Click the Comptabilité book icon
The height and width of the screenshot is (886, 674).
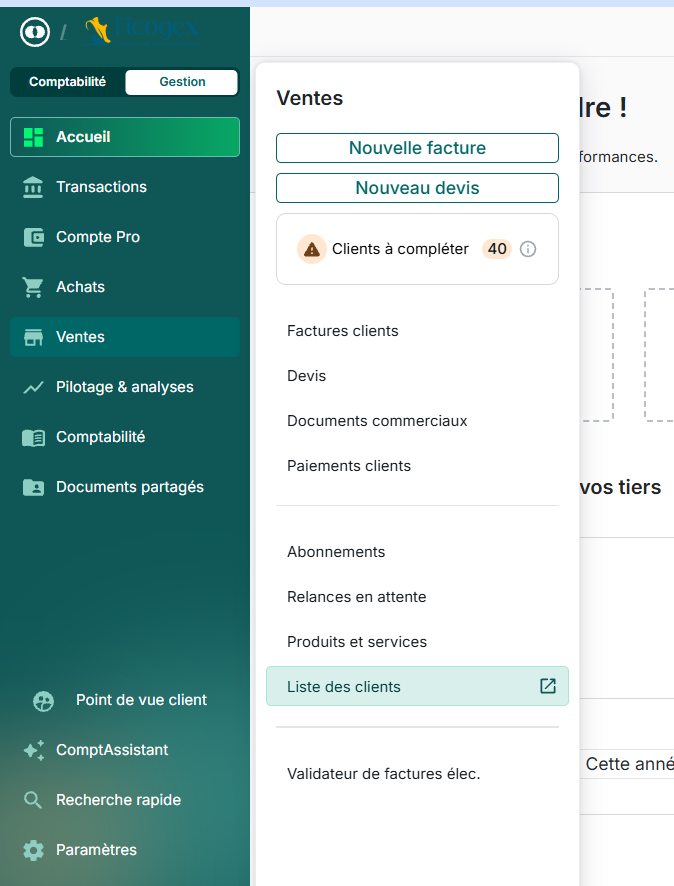pyautogui.click(x=33, y=437)
